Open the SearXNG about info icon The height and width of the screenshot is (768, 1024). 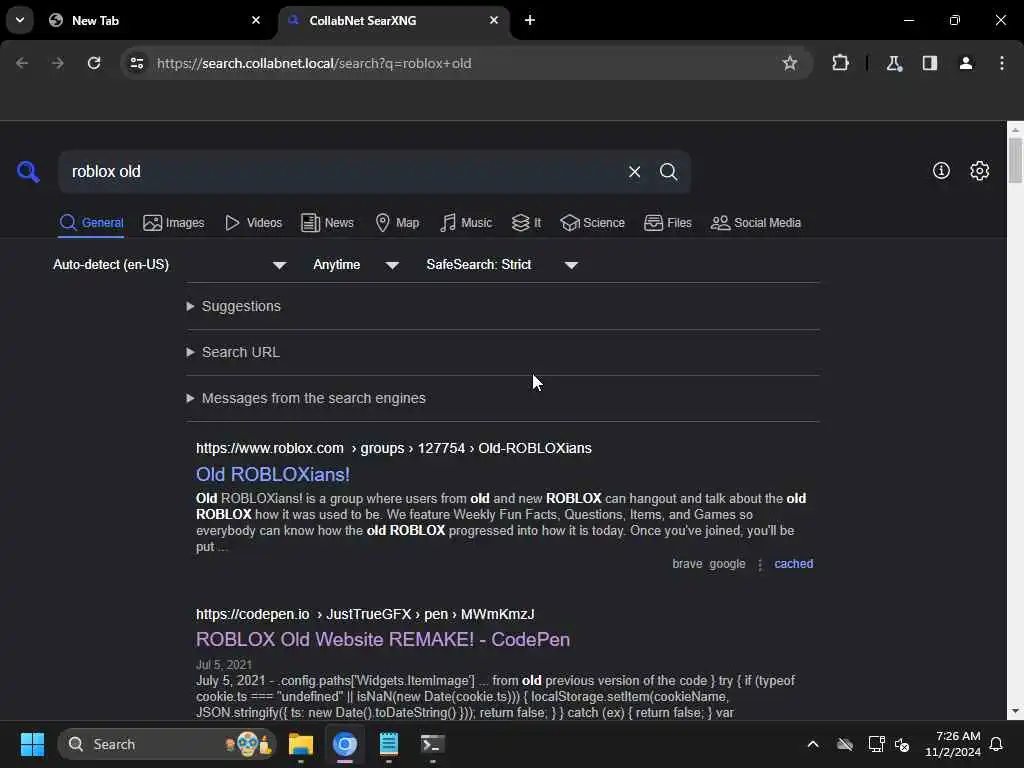click(941, 170)
